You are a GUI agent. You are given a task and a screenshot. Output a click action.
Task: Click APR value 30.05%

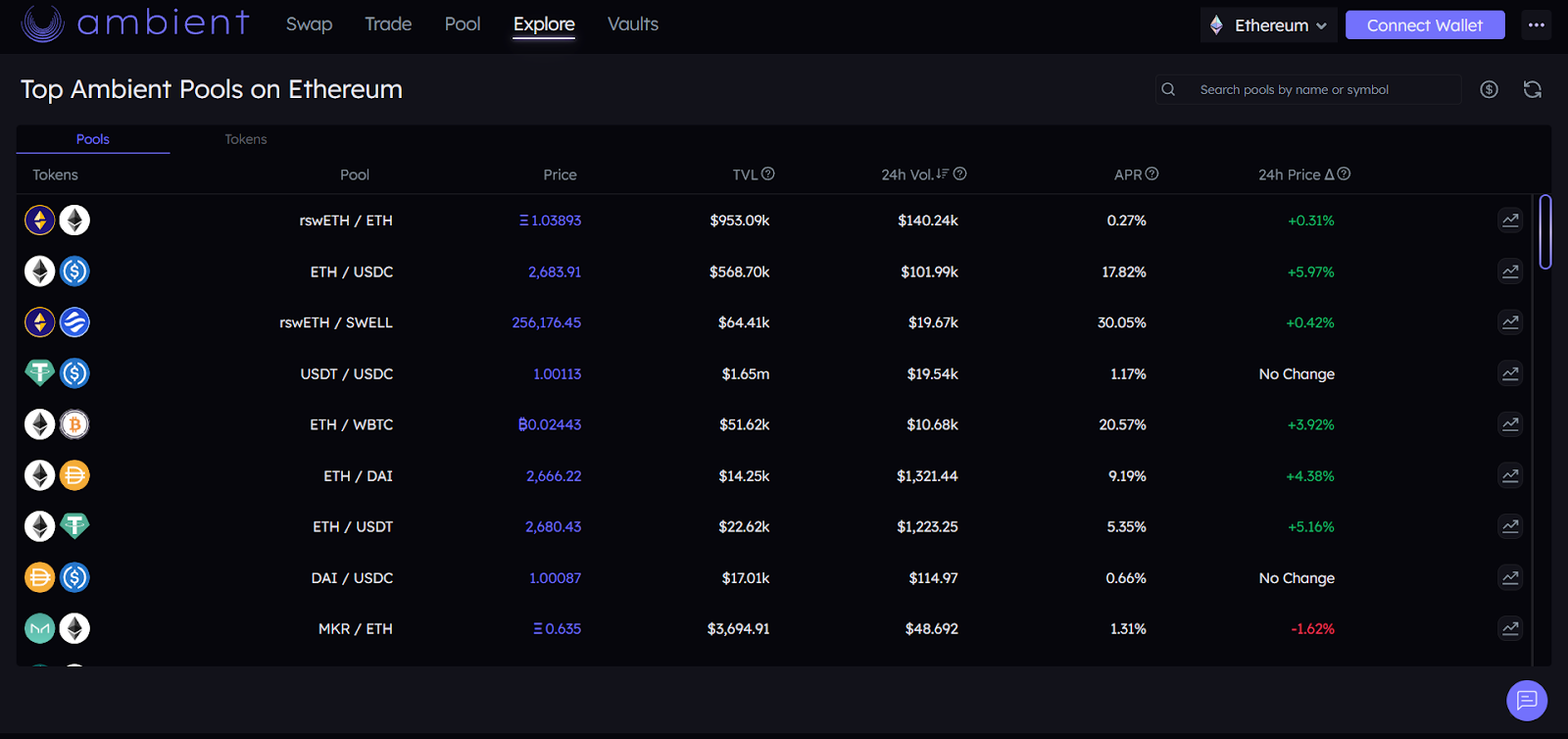click(x=1122, y=322)
